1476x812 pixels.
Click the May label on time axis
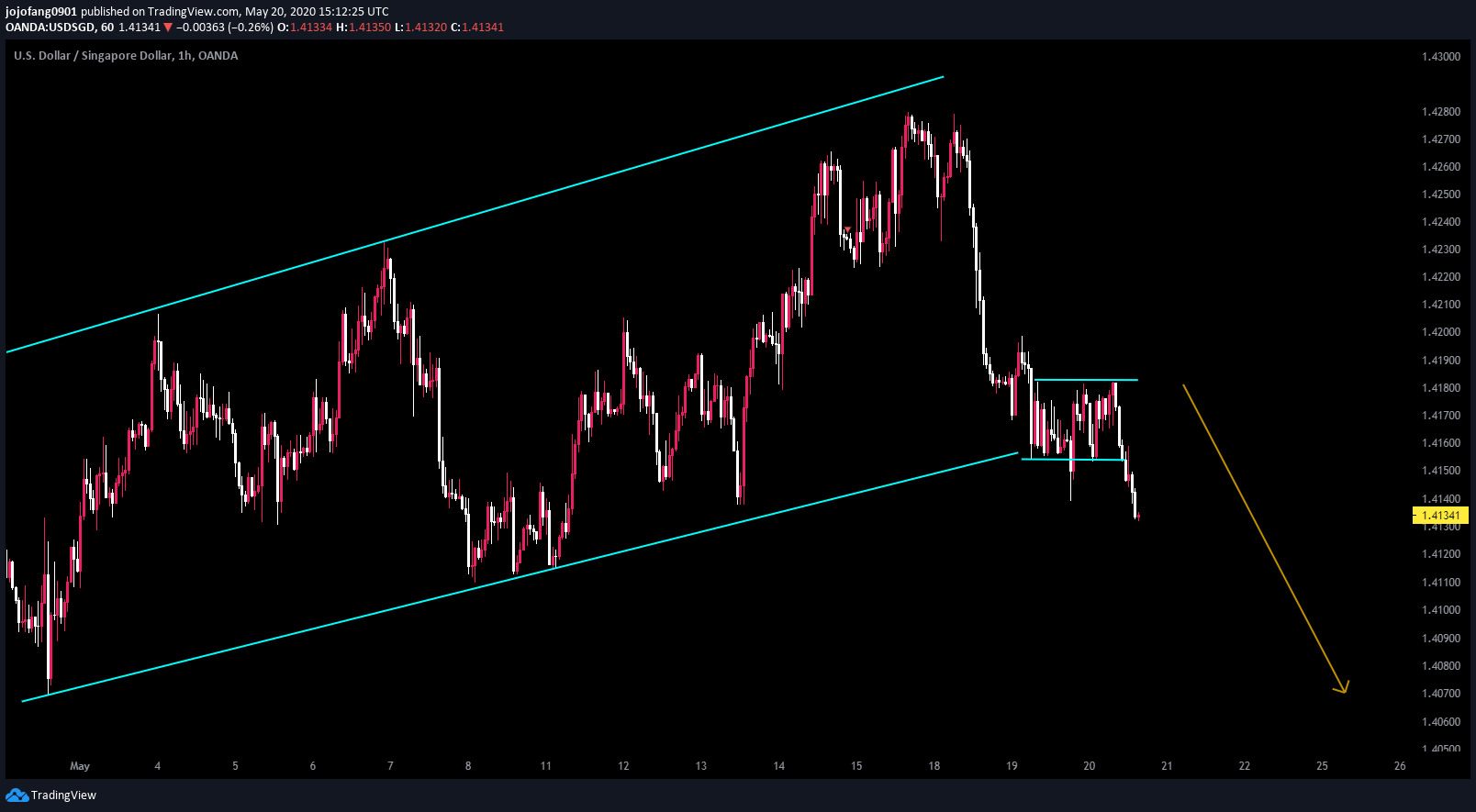(80, 766)
